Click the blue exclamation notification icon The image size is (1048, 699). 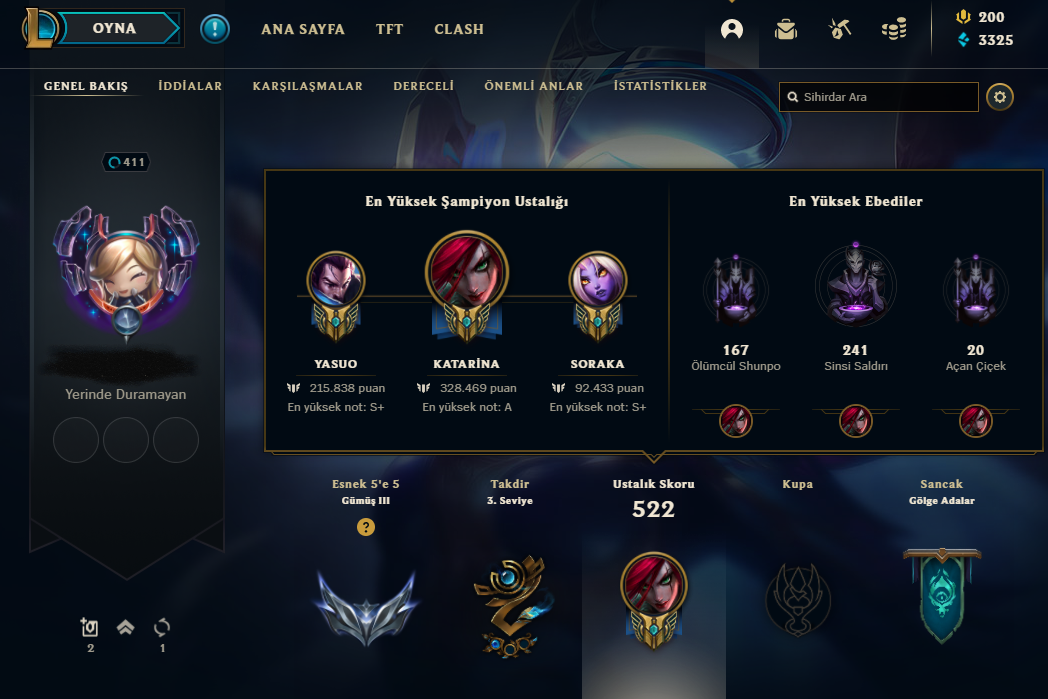tap(215, 29)
